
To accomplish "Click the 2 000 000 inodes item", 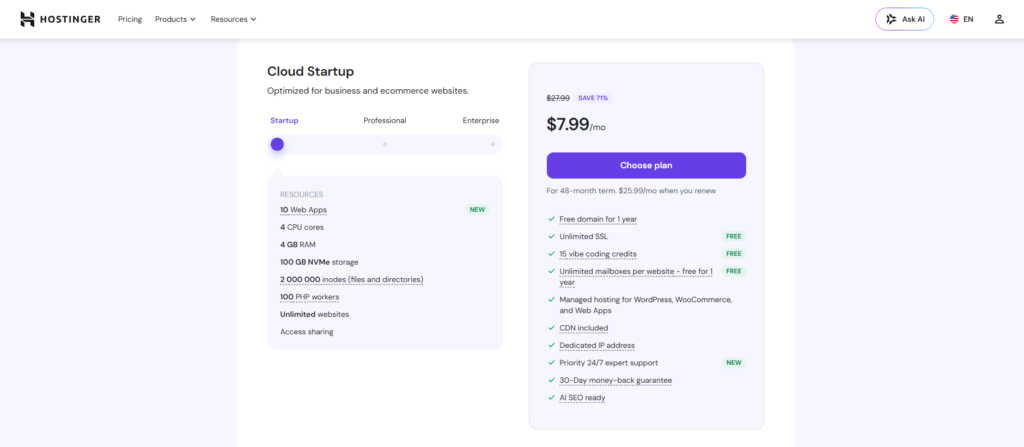I will [x=351, y=280].
